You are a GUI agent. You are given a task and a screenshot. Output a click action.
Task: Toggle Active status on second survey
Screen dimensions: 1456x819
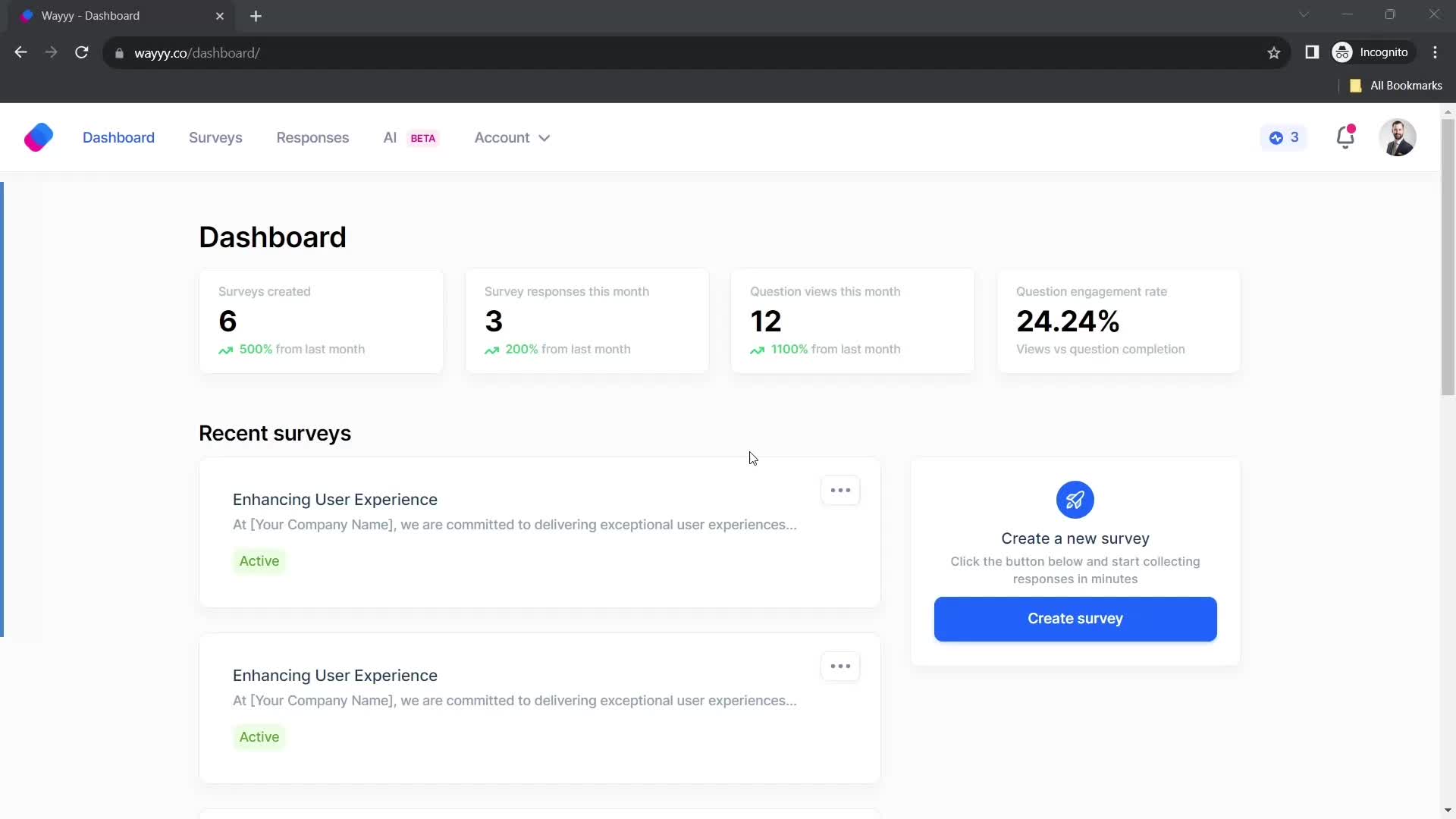point(259,737)
